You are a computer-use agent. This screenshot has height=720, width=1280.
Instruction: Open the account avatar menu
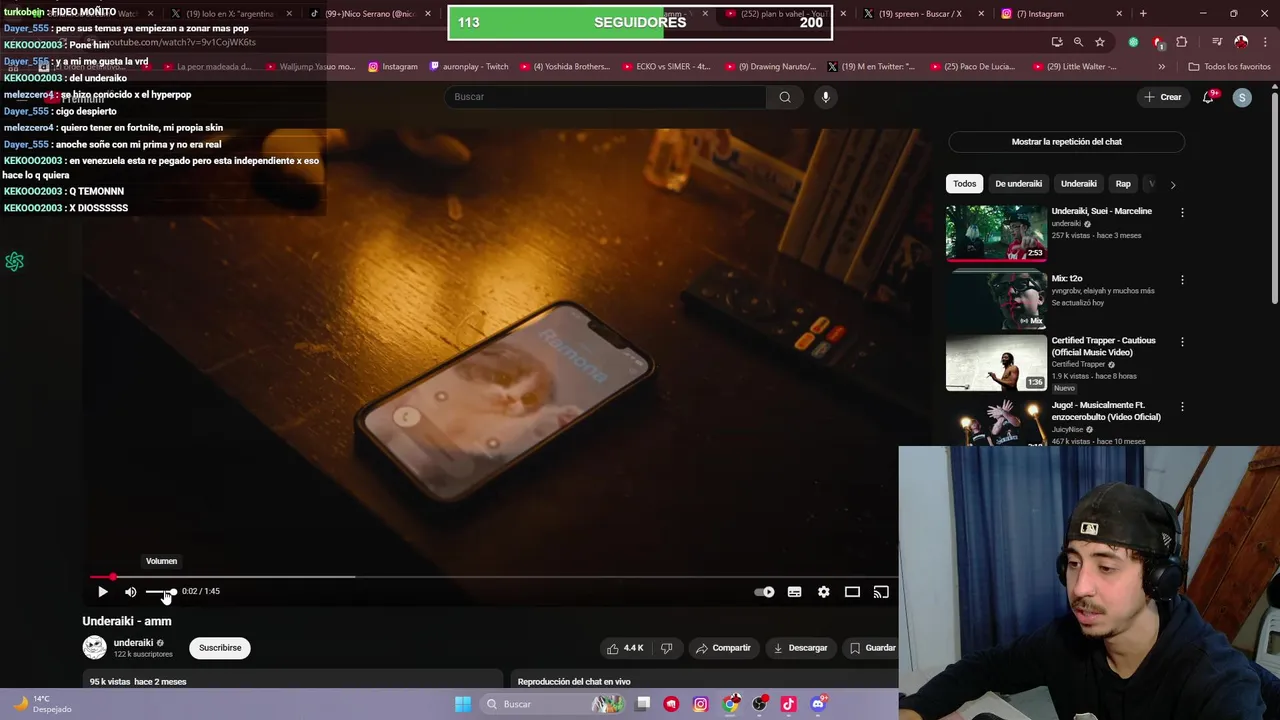1242,97
